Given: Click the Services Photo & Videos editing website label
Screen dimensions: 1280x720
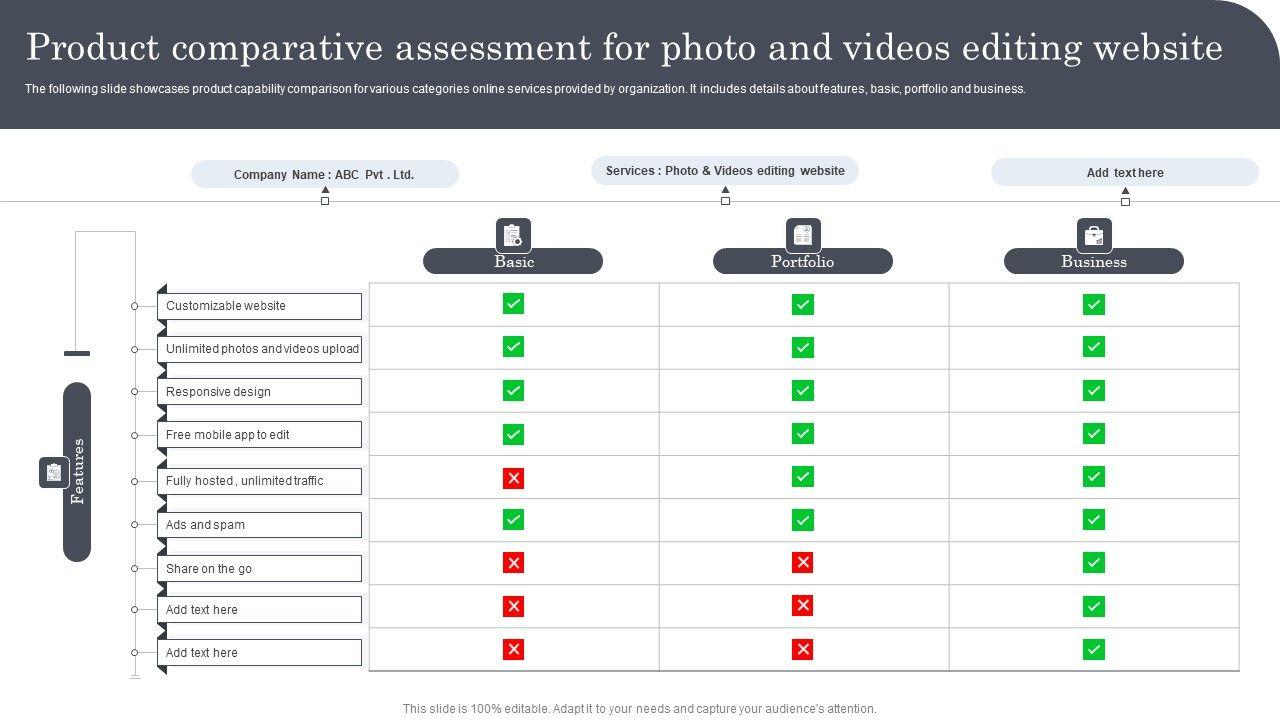Looking at the screenshot, I should point(725,171).
